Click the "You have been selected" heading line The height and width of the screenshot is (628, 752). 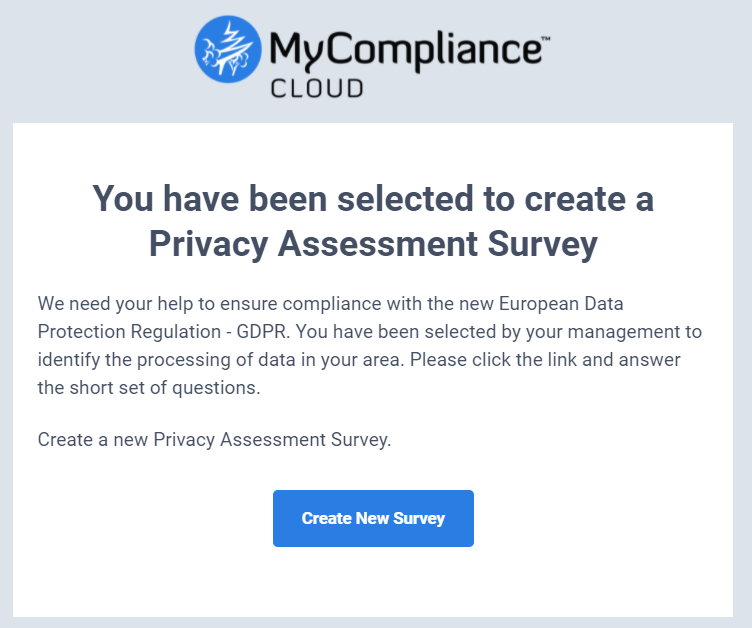(x=373, y=198)
